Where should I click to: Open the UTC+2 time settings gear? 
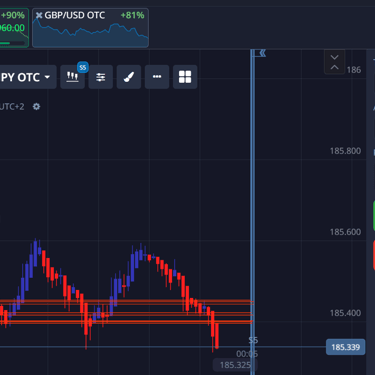[x=36, y=107]
